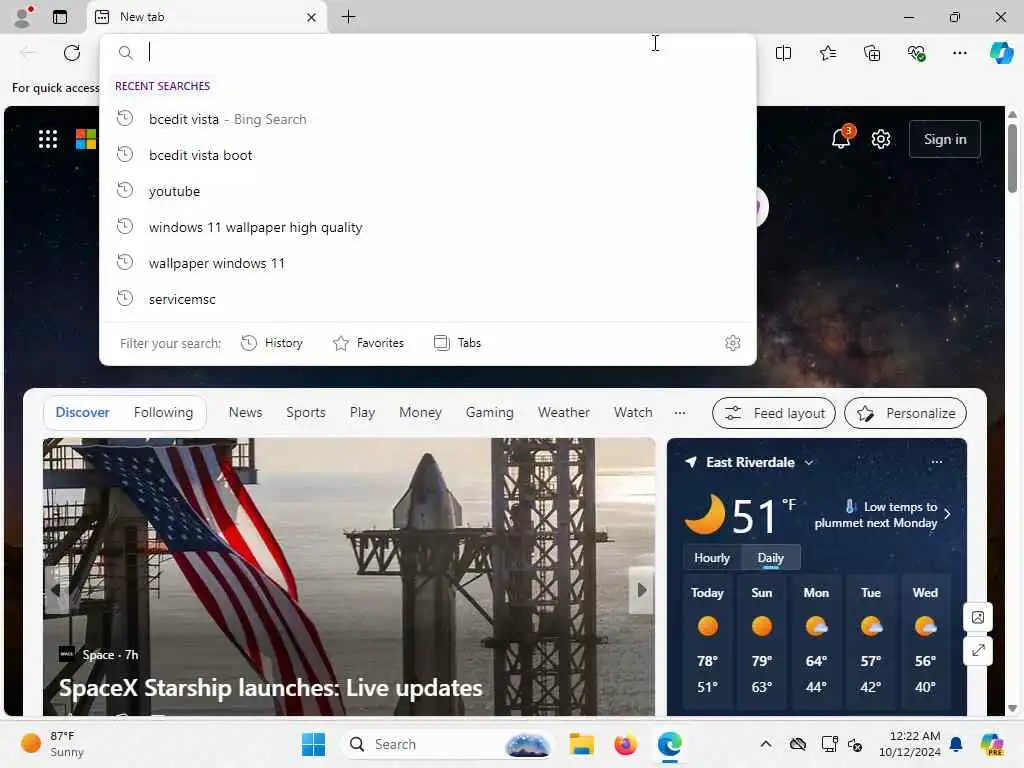Viewport: 1024px width, 768px height.
Task: Select Wed forecast column
Action: [925, 642]
